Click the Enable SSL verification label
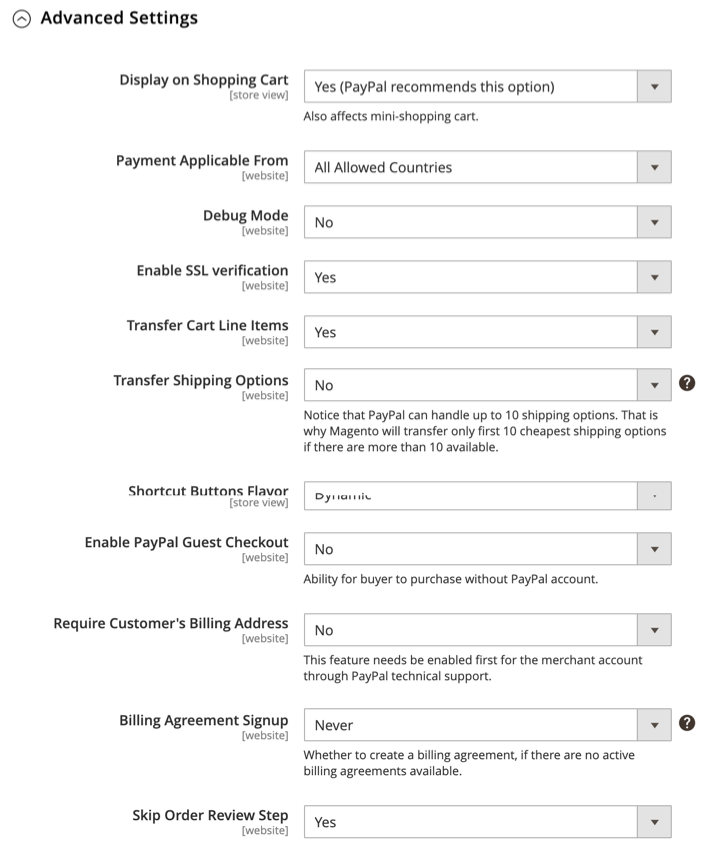 [212, 271]
